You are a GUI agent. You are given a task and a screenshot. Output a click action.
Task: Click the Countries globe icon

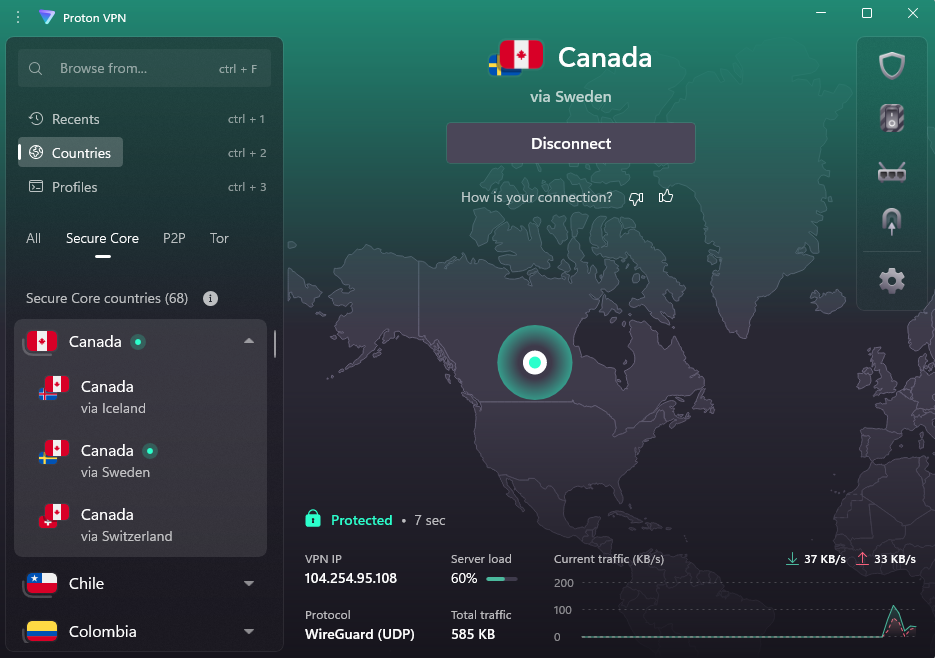pyautogui.click(x=36, y=152)
